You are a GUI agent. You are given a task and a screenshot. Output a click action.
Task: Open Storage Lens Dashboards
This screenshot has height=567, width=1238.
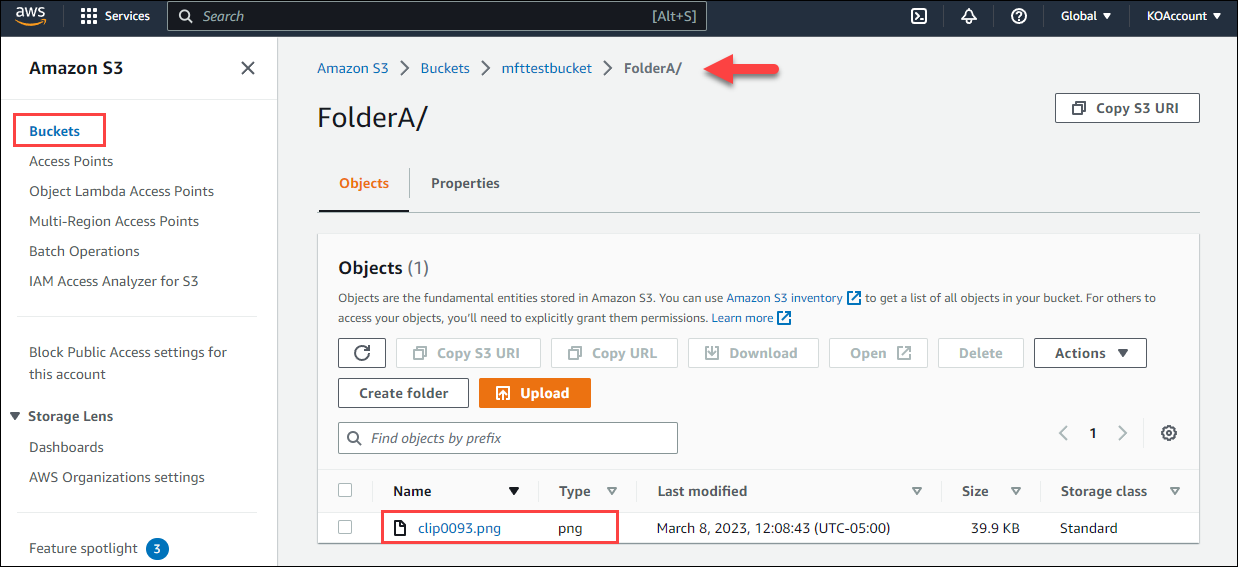tap(66, 447)
